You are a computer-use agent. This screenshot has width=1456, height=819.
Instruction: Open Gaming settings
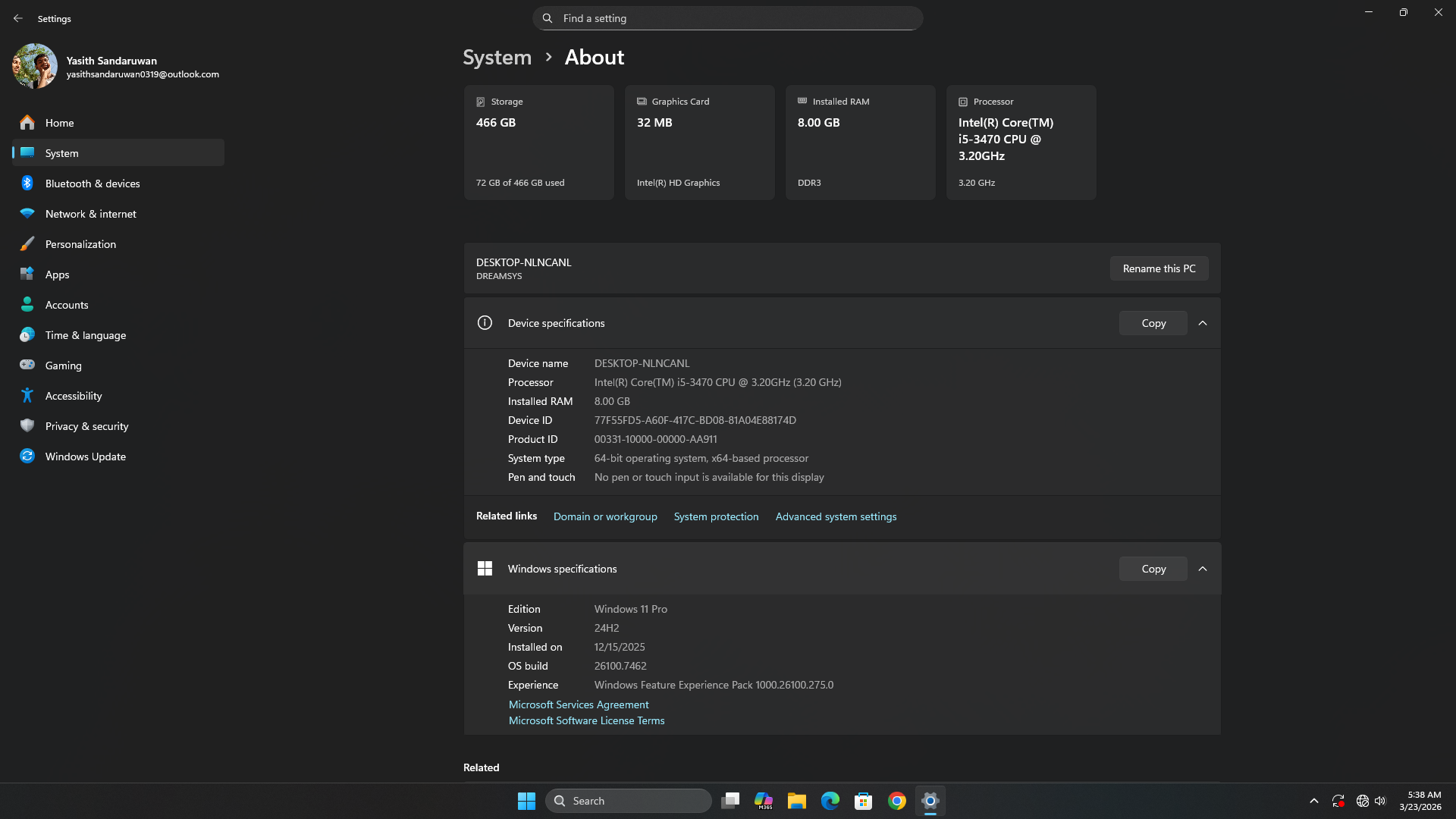pos(63,366)
